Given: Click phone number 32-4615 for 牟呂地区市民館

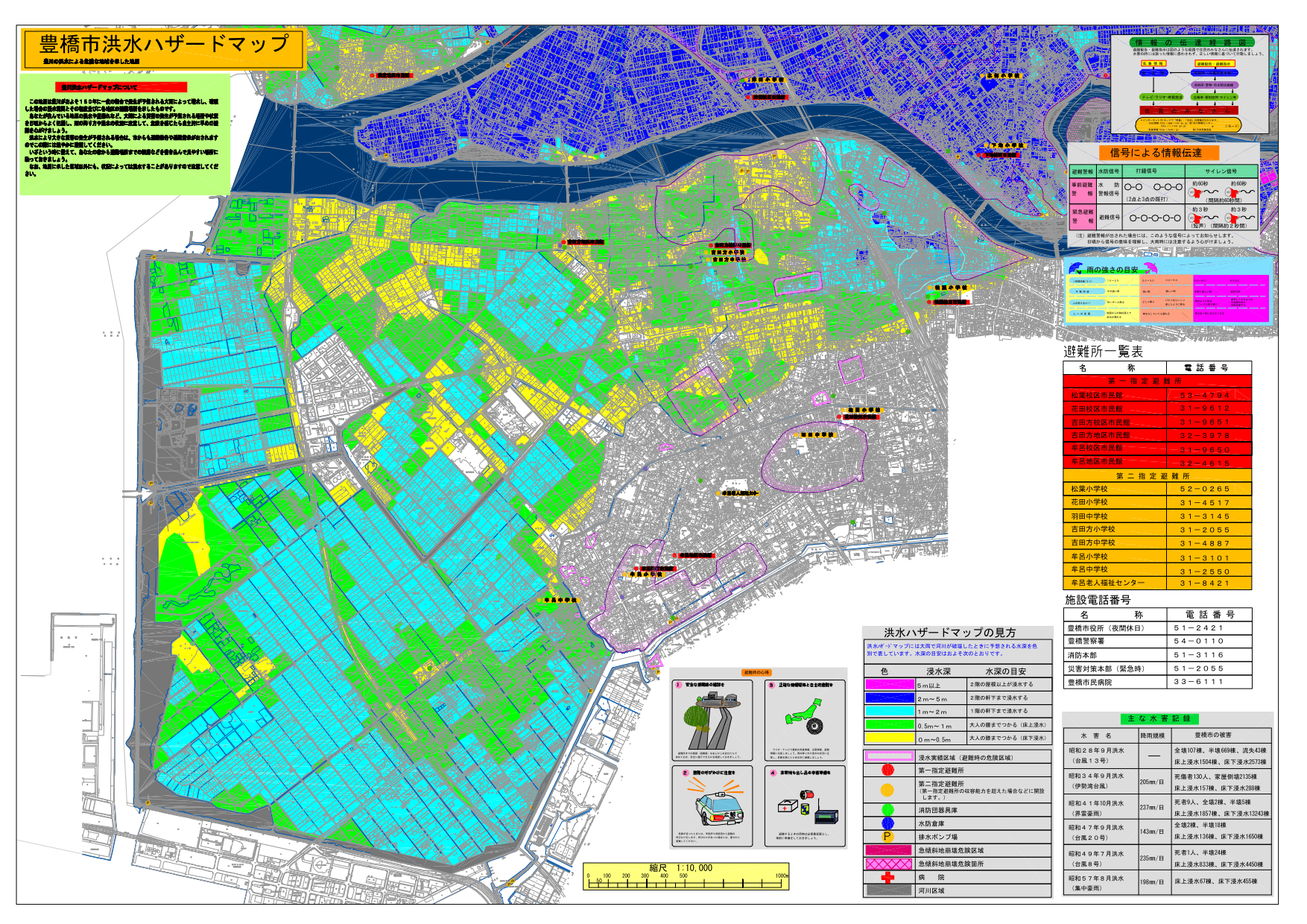Looking at the screenshot, I should coord(1205,463).
